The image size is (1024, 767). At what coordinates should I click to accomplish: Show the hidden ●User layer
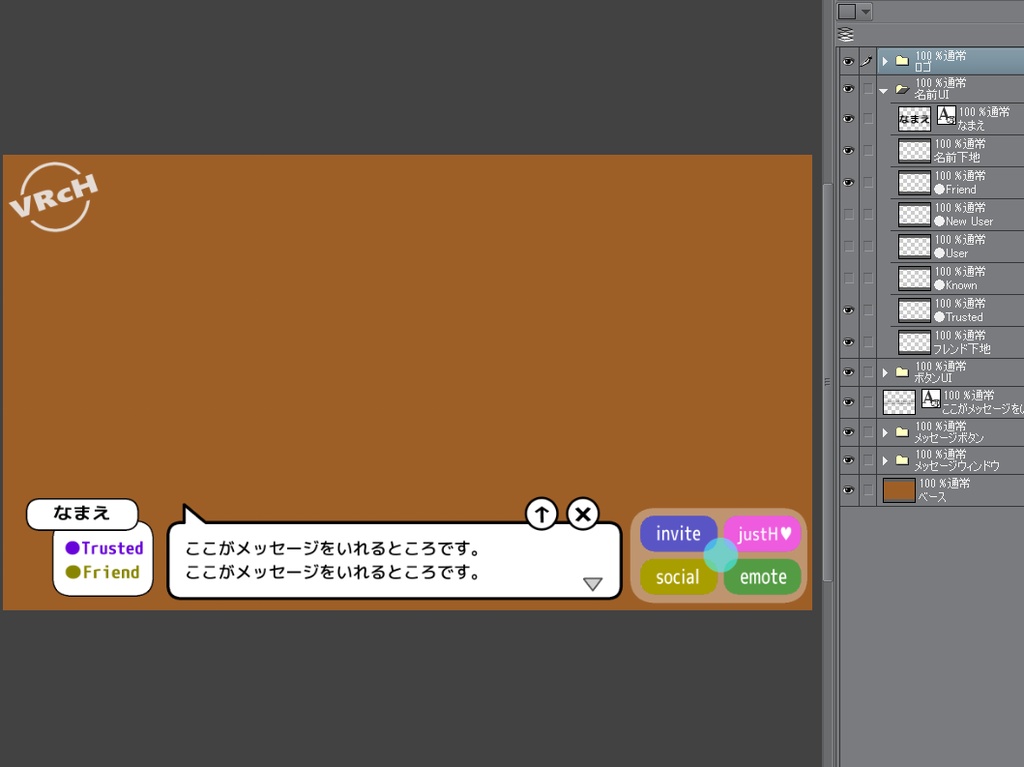pyautogui.click(x=848, y=246)
